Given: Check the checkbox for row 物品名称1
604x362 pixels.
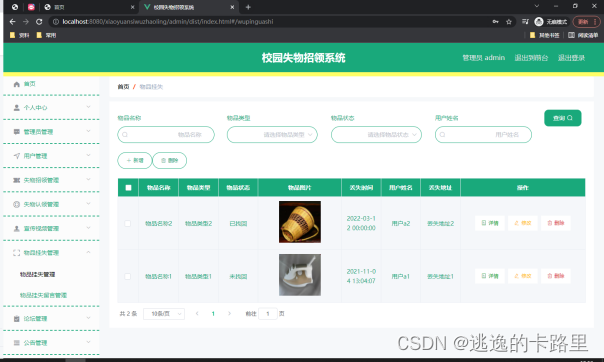Looking at the screenshot, I should [x=128, y=277].
